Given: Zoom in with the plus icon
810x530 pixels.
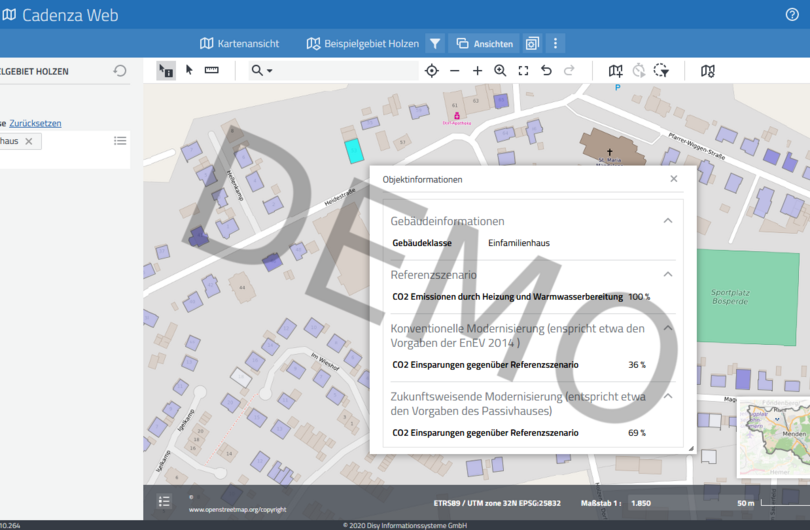Looking at the screenshot, I should [x=477, y=71].
